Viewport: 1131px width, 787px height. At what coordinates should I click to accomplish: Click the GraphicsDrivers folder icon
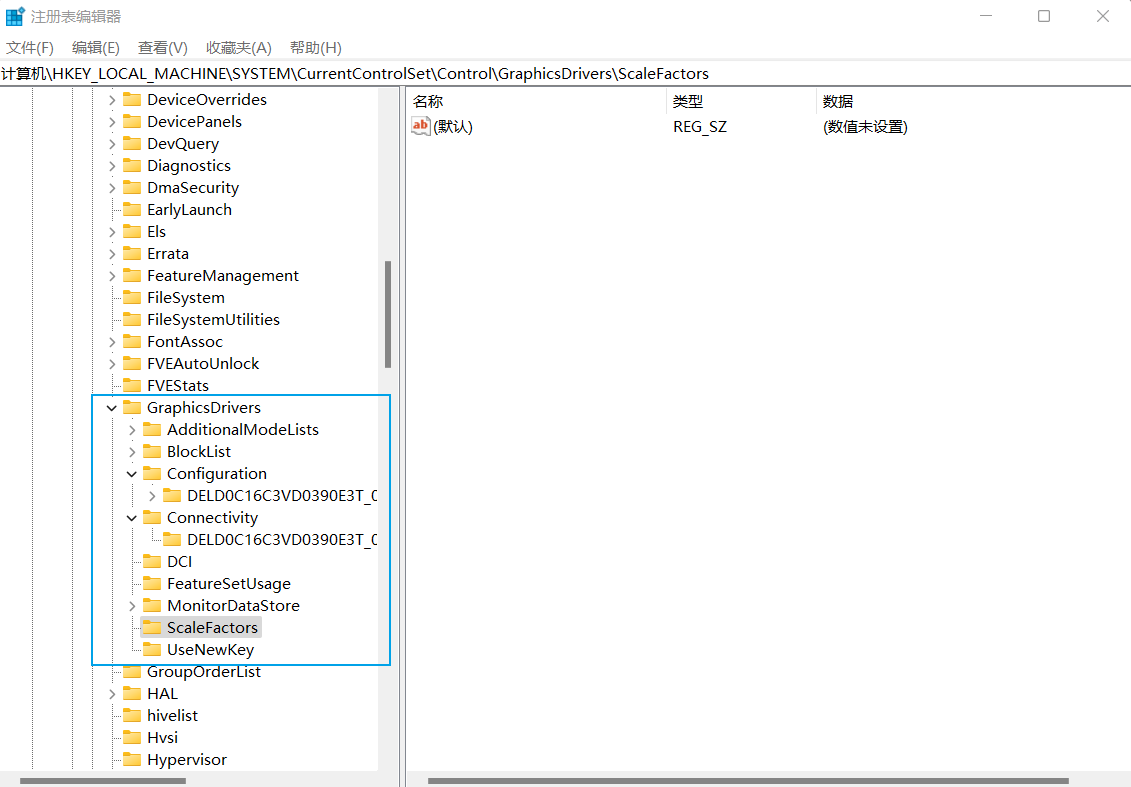click(x=132, y=408)
